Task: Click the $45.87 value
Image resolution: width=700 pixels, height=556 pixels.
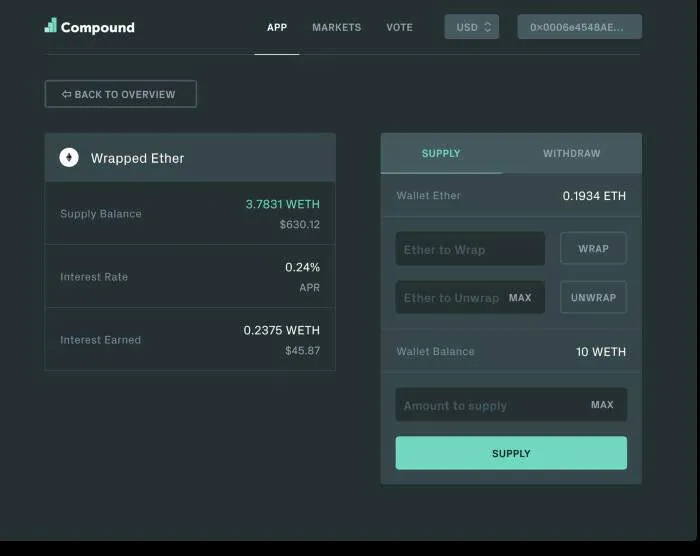Action: pos(303,351)
